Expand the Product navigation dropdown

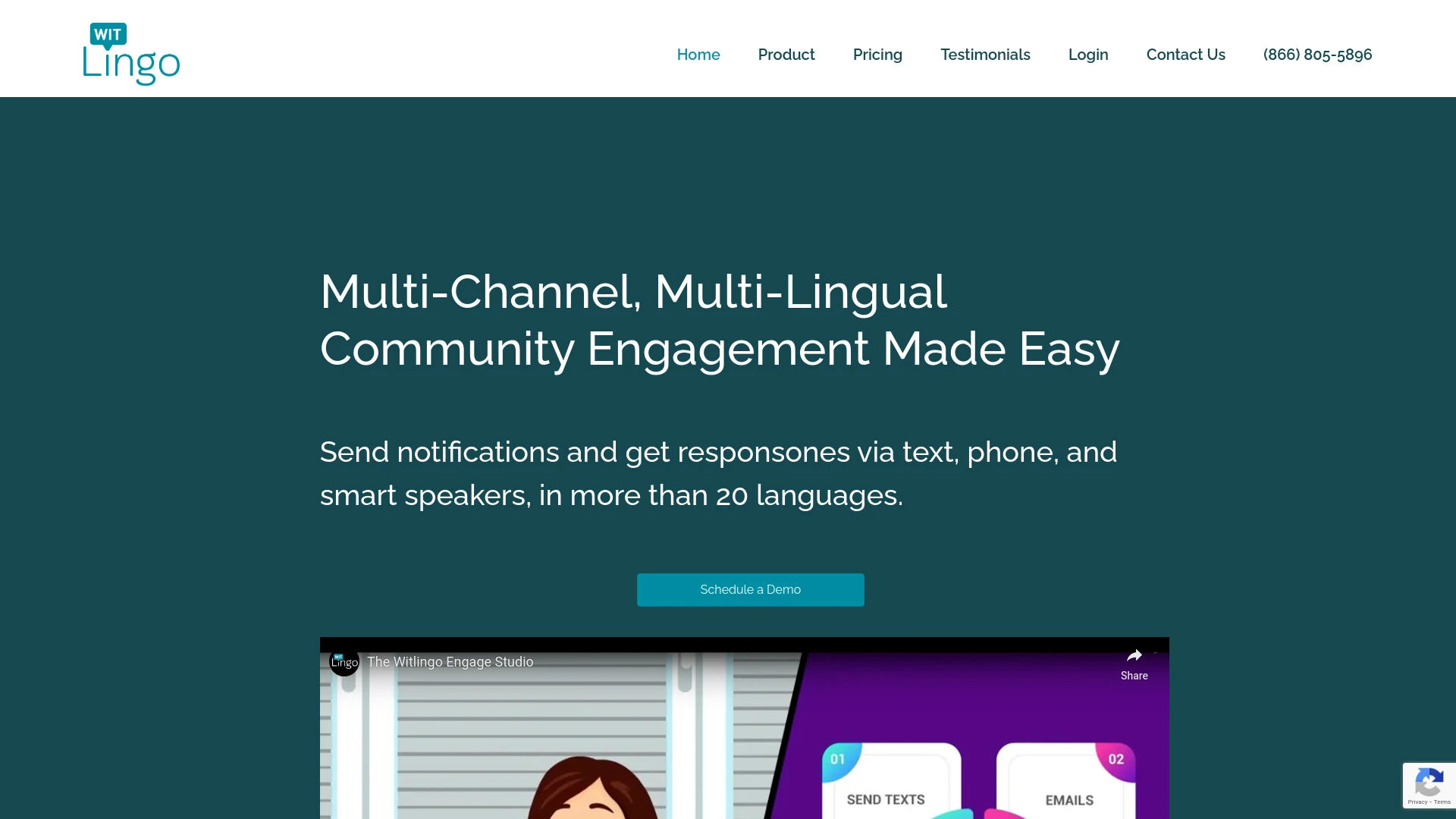[786, 54]
